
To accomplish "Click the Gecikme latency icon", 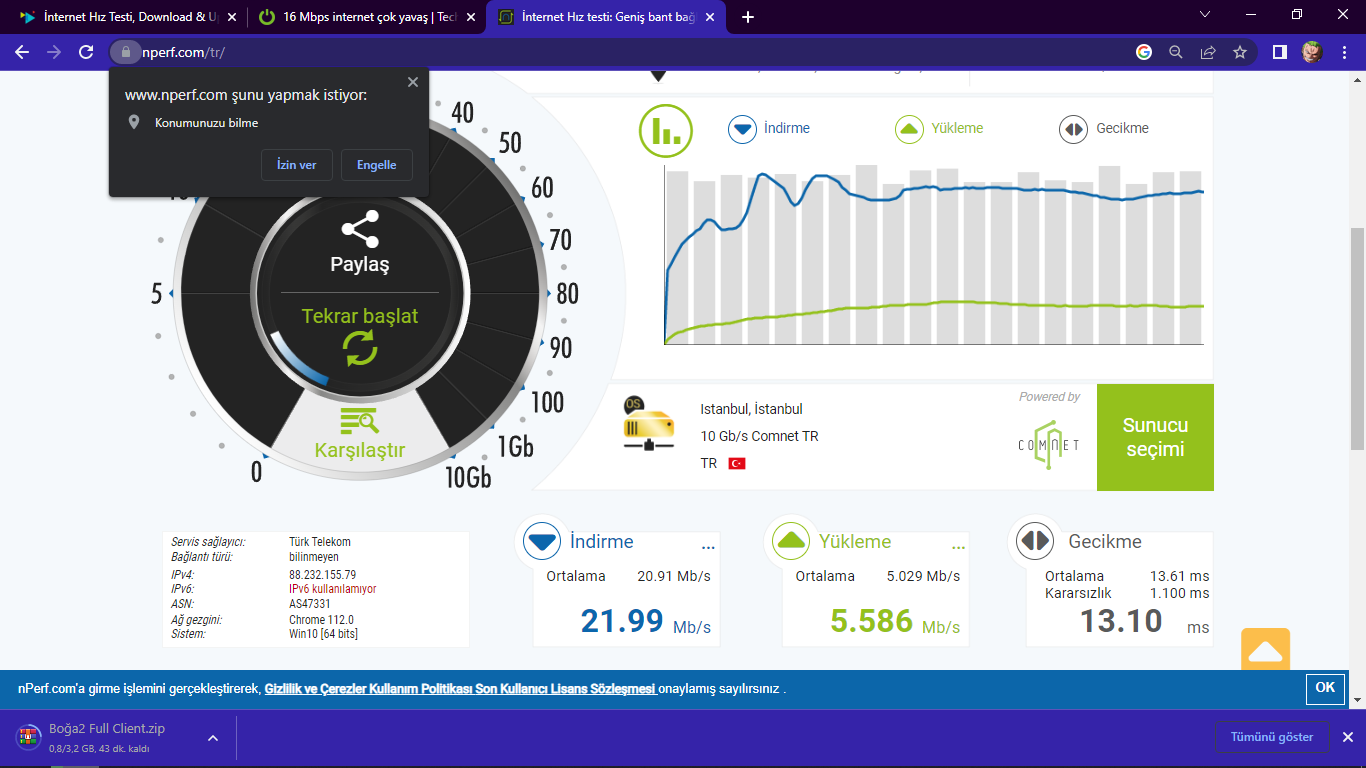I will [x=1035, y=542].
